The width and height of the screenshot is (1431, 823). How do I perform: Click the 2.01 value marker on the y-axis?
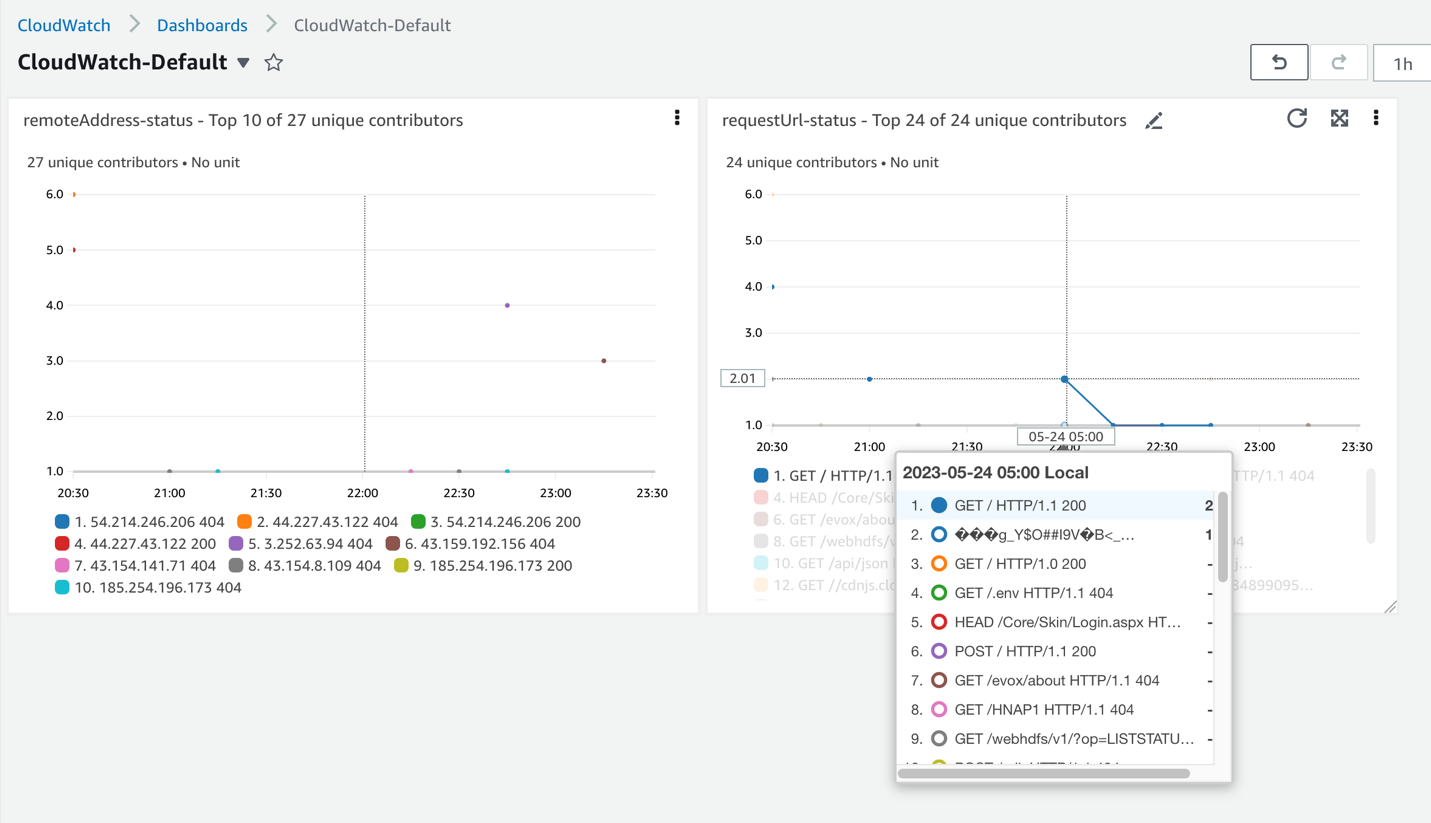click(741, 377)
